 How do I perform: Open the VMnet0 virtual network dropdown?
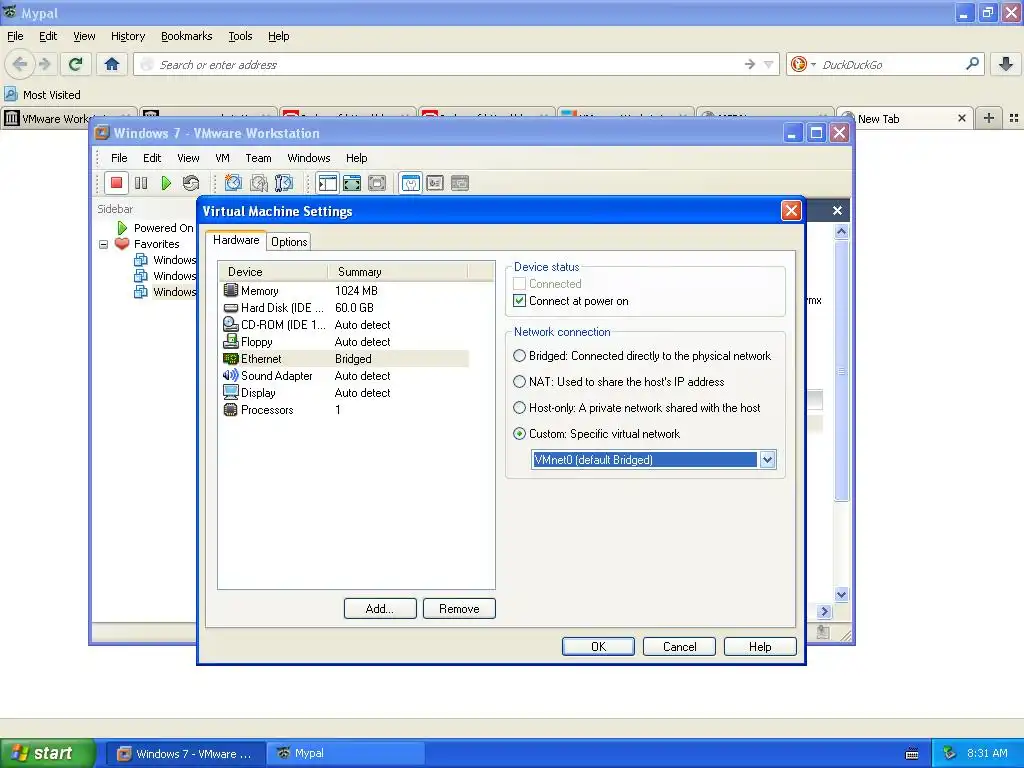point(767,460)
